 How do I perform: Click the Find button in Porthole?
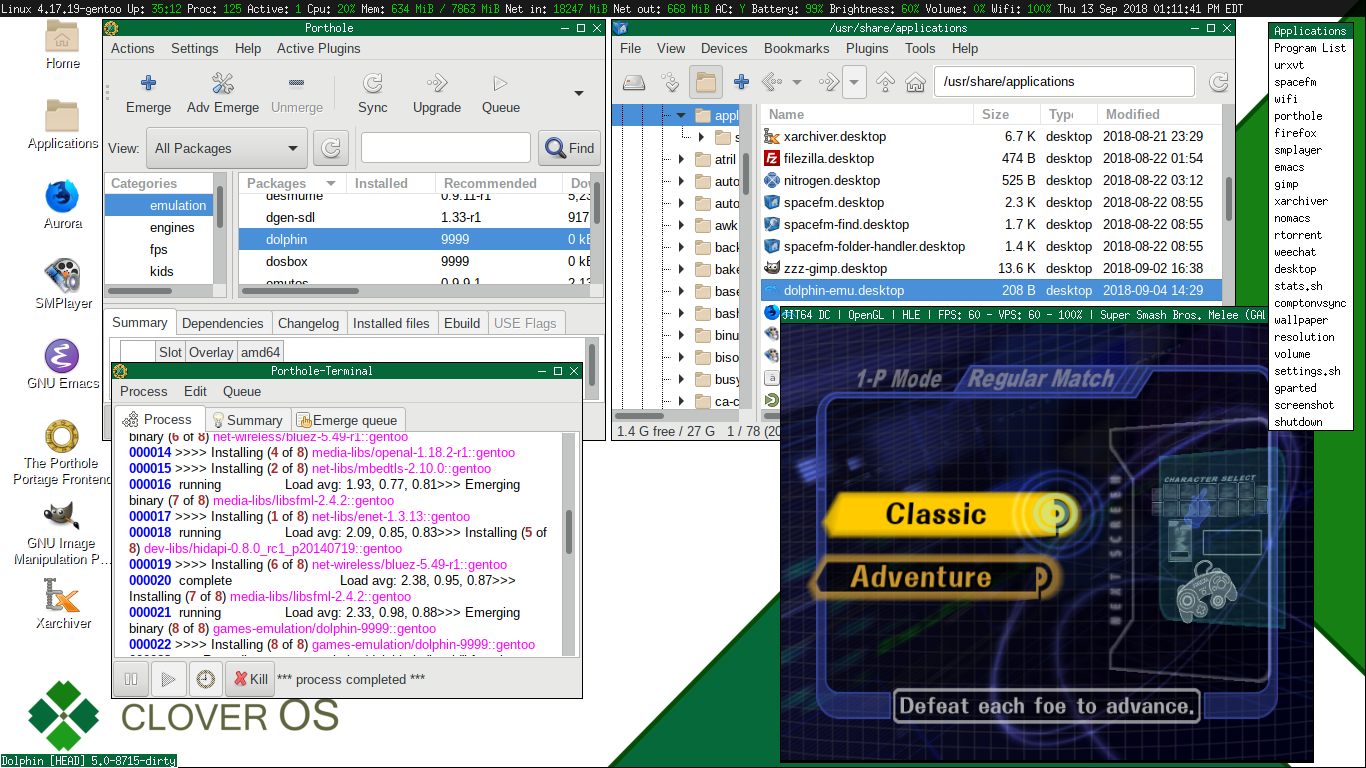[x=570, y=148]
